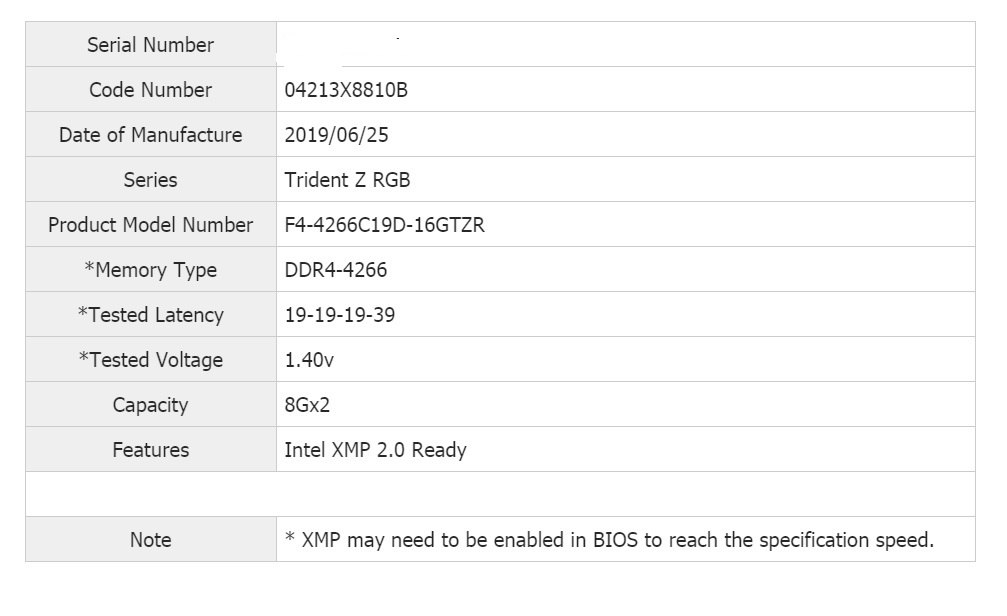The height and width of the screenshot is (616, 1007).
Task: Click the Features label
Action: (150, 450)
